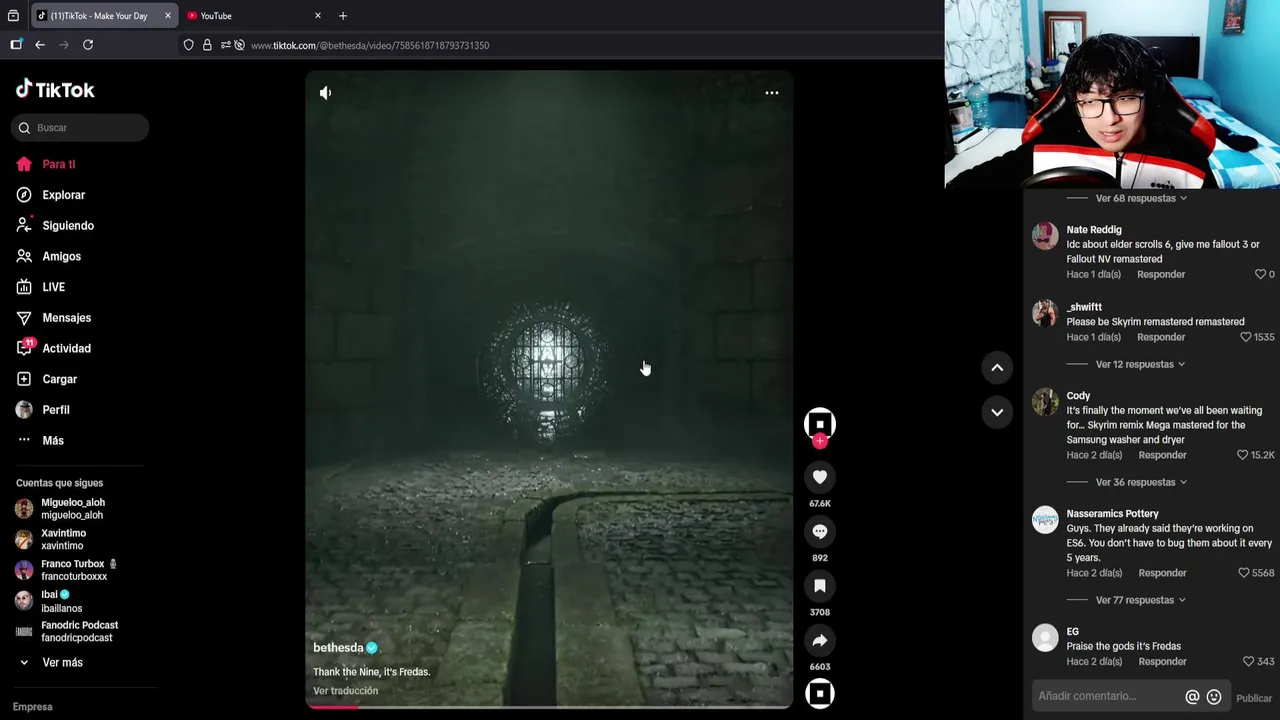Image resolution: width=1280 pixels, height=720 pixels.
Task: Like Nate Reddig's comment
Action: [x=1260, y=274]
